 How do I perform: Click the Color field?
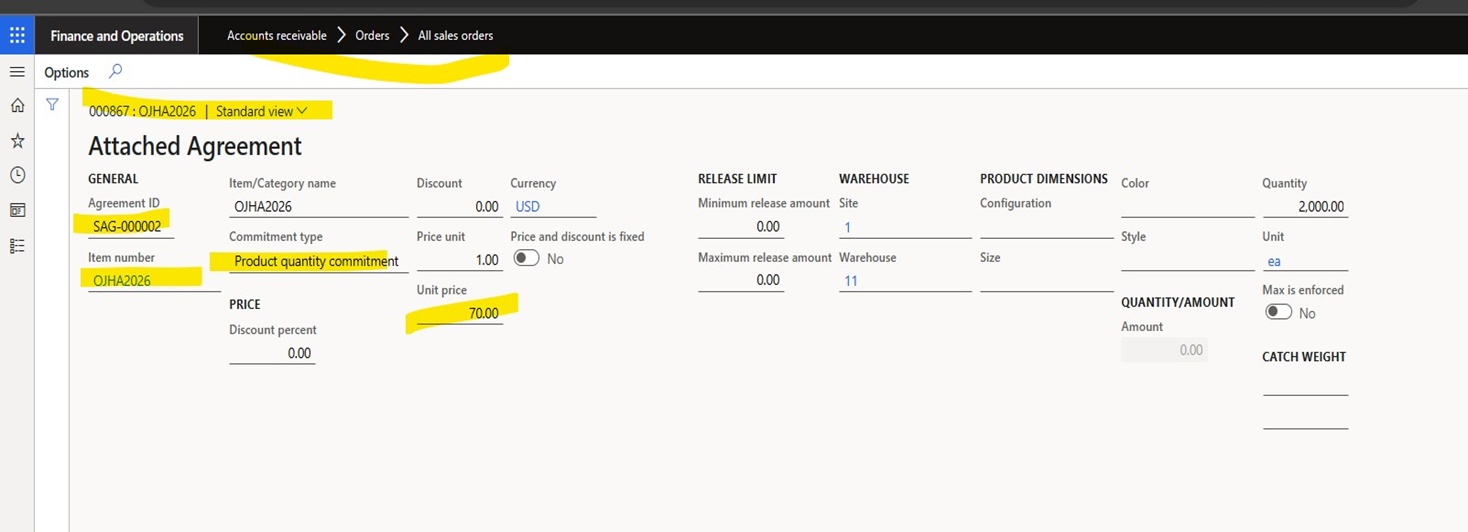(1188, 206)
